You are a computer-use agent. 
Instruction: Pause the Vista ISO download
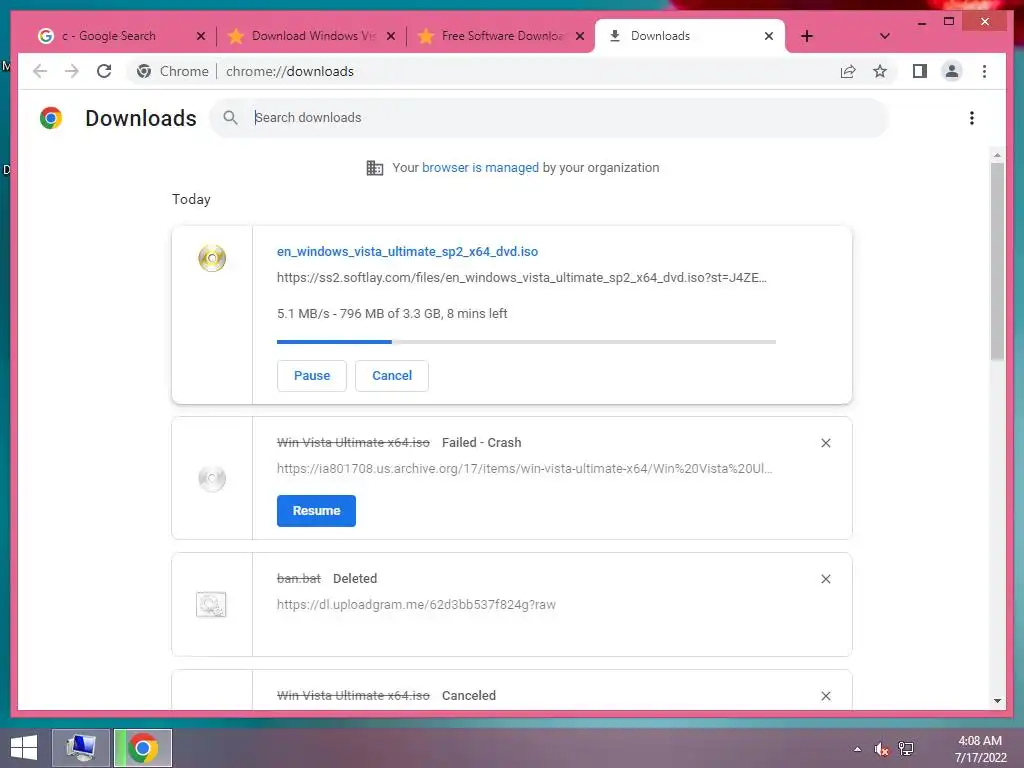tap(312, 376)
